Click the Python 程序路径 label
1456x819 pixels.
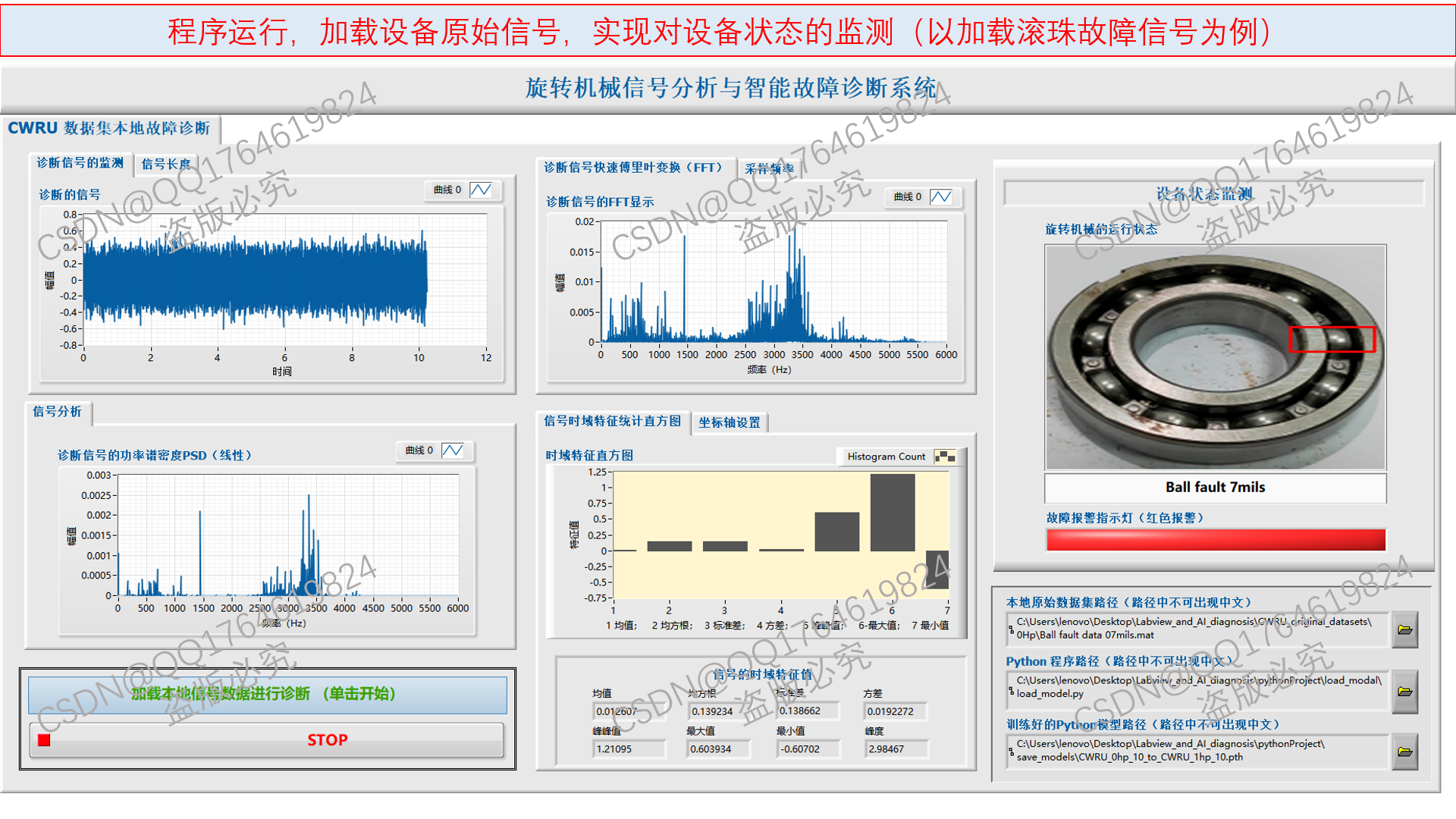tap(1119, 661)
